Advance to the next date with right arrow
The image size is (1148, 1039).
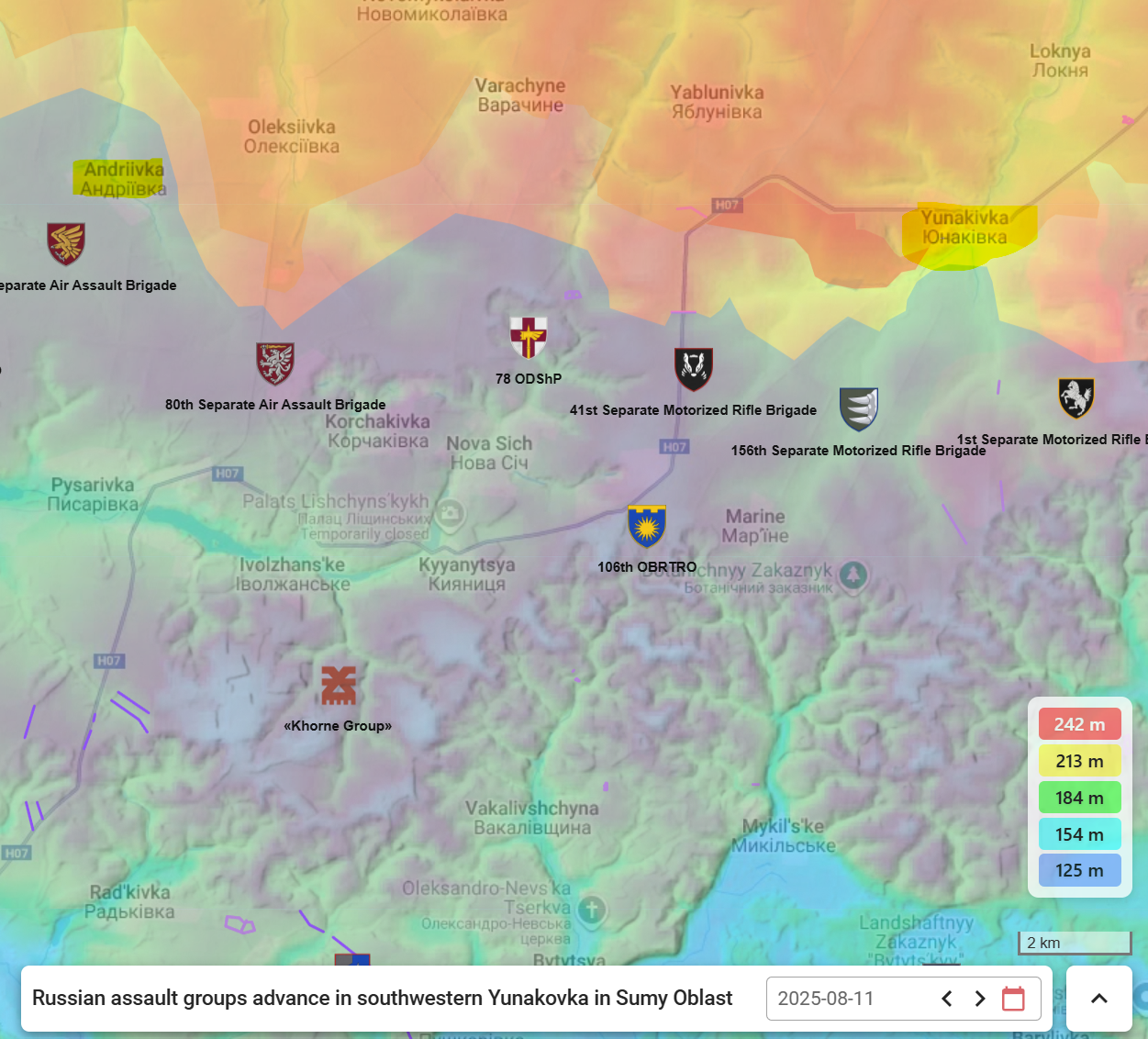(980, 999)
